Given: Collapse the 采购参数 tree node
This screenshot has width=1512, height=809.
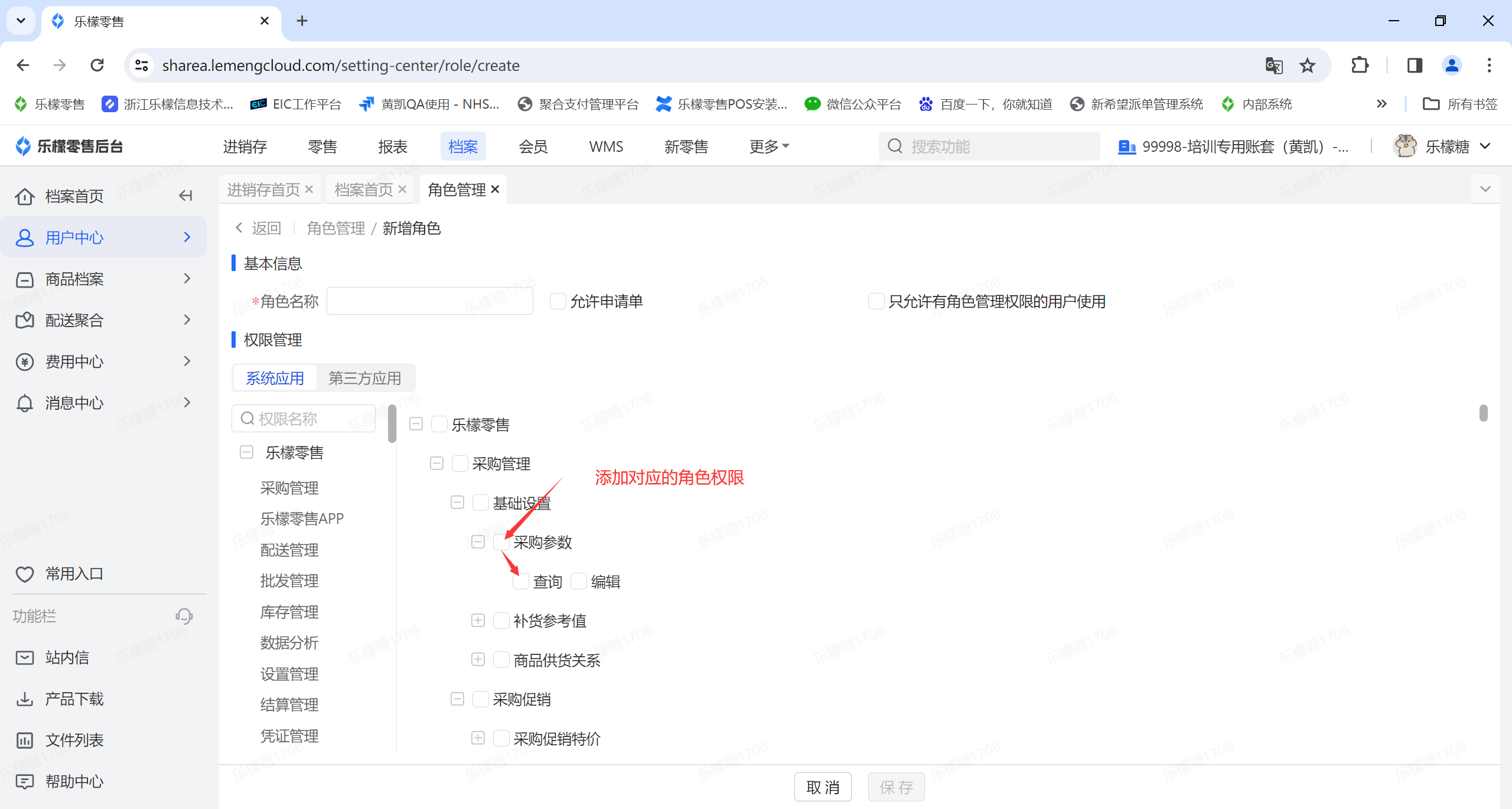Looking at the screenshot, I should (x=478, y=542).
